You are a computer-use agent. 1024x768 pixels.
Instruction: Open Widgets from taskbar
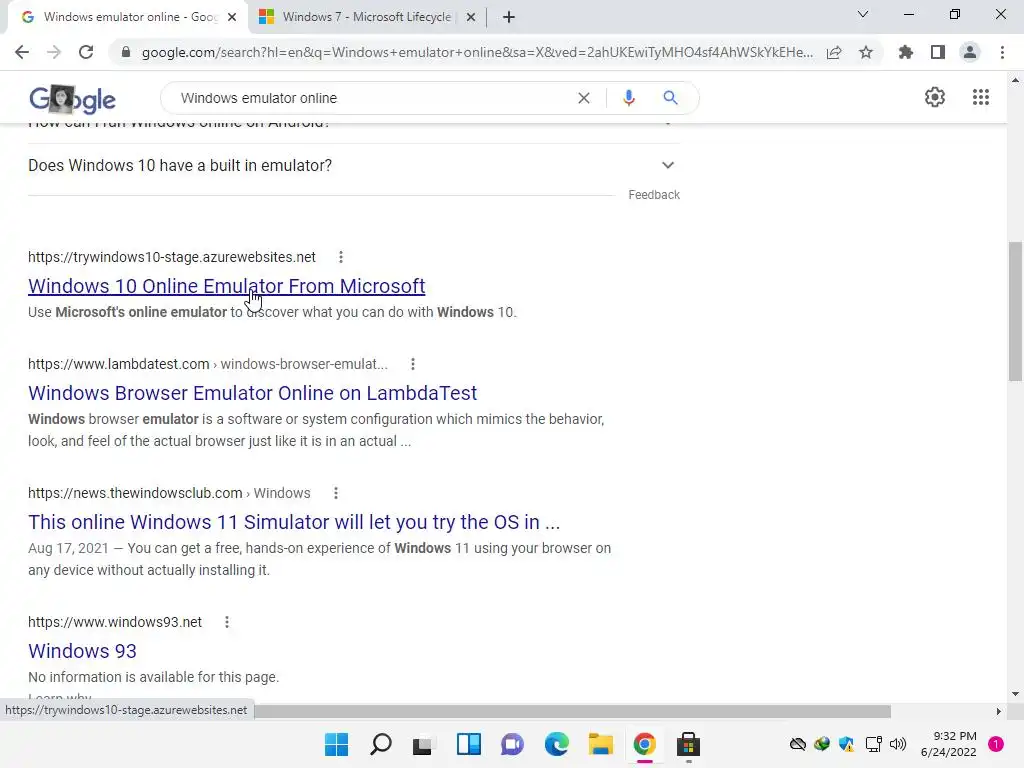point(468,744)
